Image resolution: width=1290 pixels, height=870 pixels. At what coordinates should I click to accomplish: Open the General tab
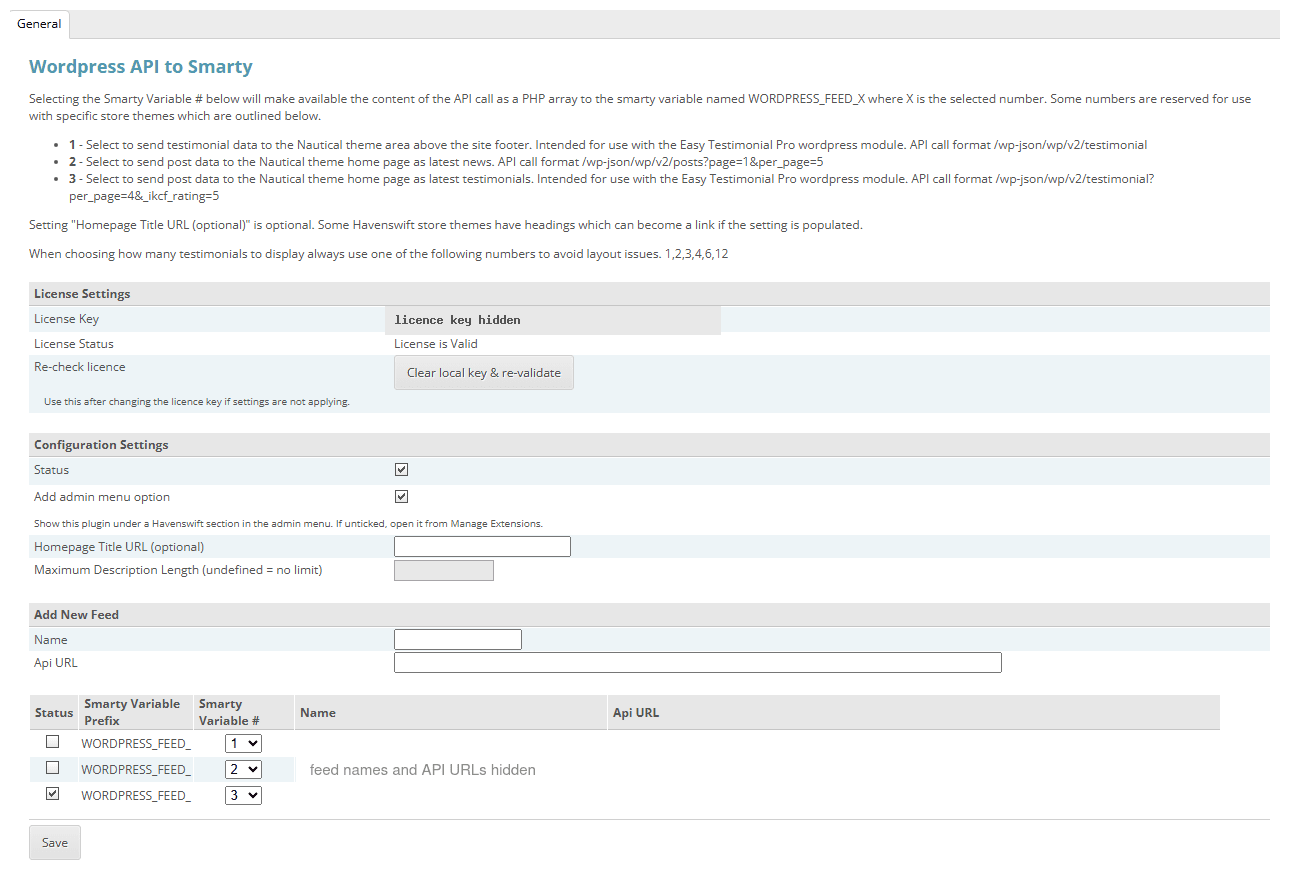(x=39, y=24)
